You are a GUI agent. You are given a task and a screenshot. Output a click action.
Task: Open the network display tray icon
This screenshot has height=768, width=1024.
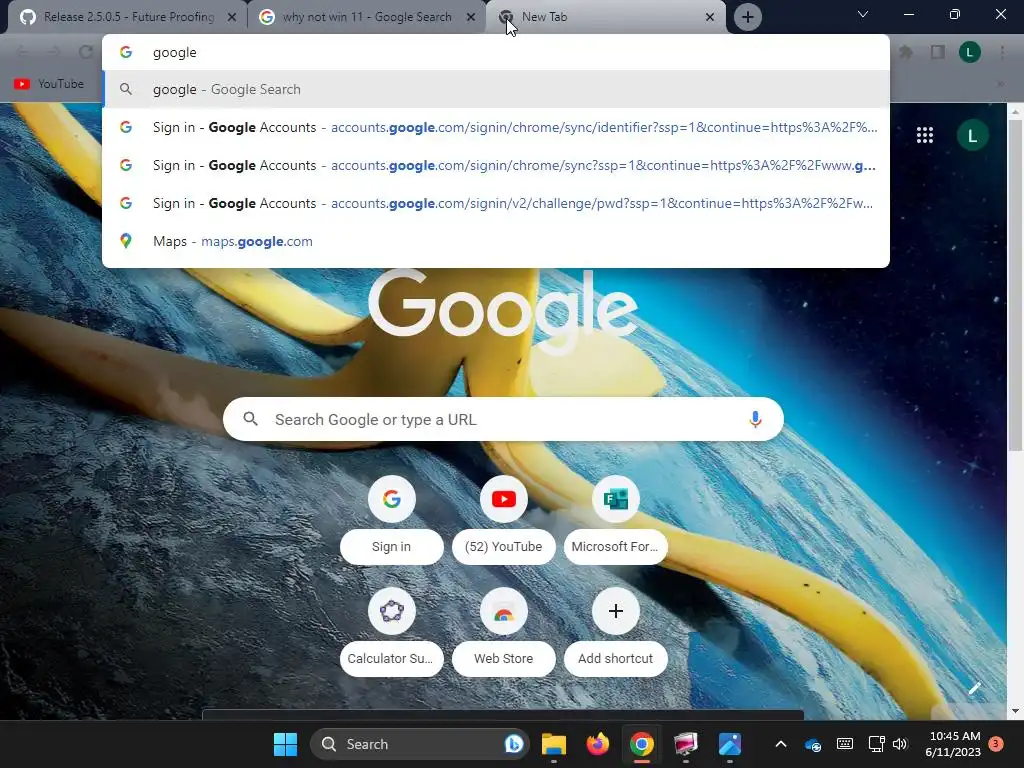(x=876, y=744)
